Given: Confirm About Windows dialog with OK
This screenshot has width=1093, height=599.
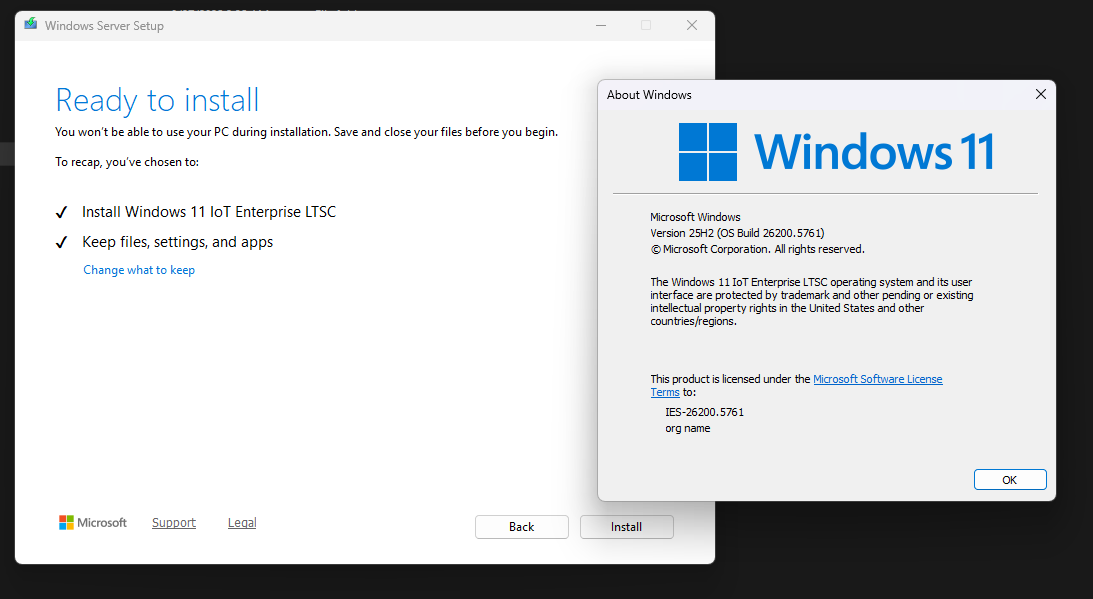Looking at the screenshot, I should [1009, 480].
